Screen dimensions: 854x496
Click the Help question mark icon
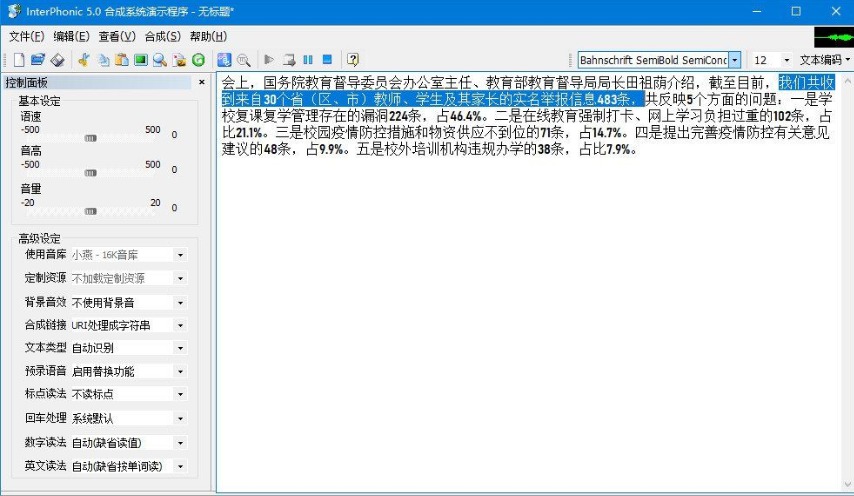pos(352,60)
